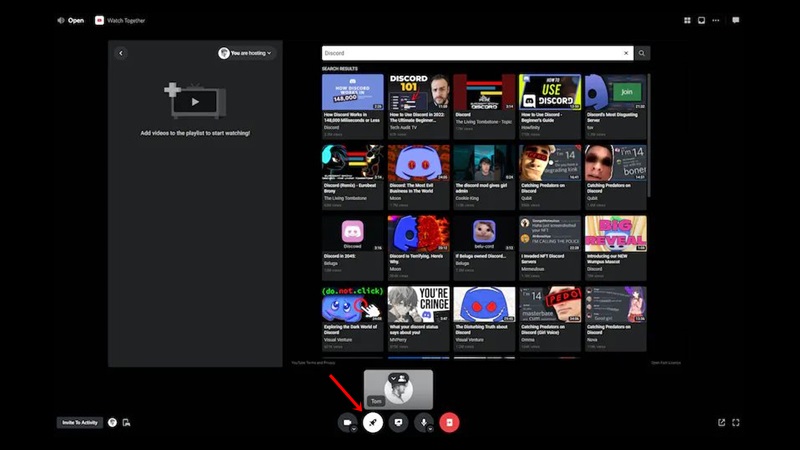Screen dimensions: 800x450
Task: Add 'Introducing our NEW Wumpus Mascot' video
Action: (616, 248)
